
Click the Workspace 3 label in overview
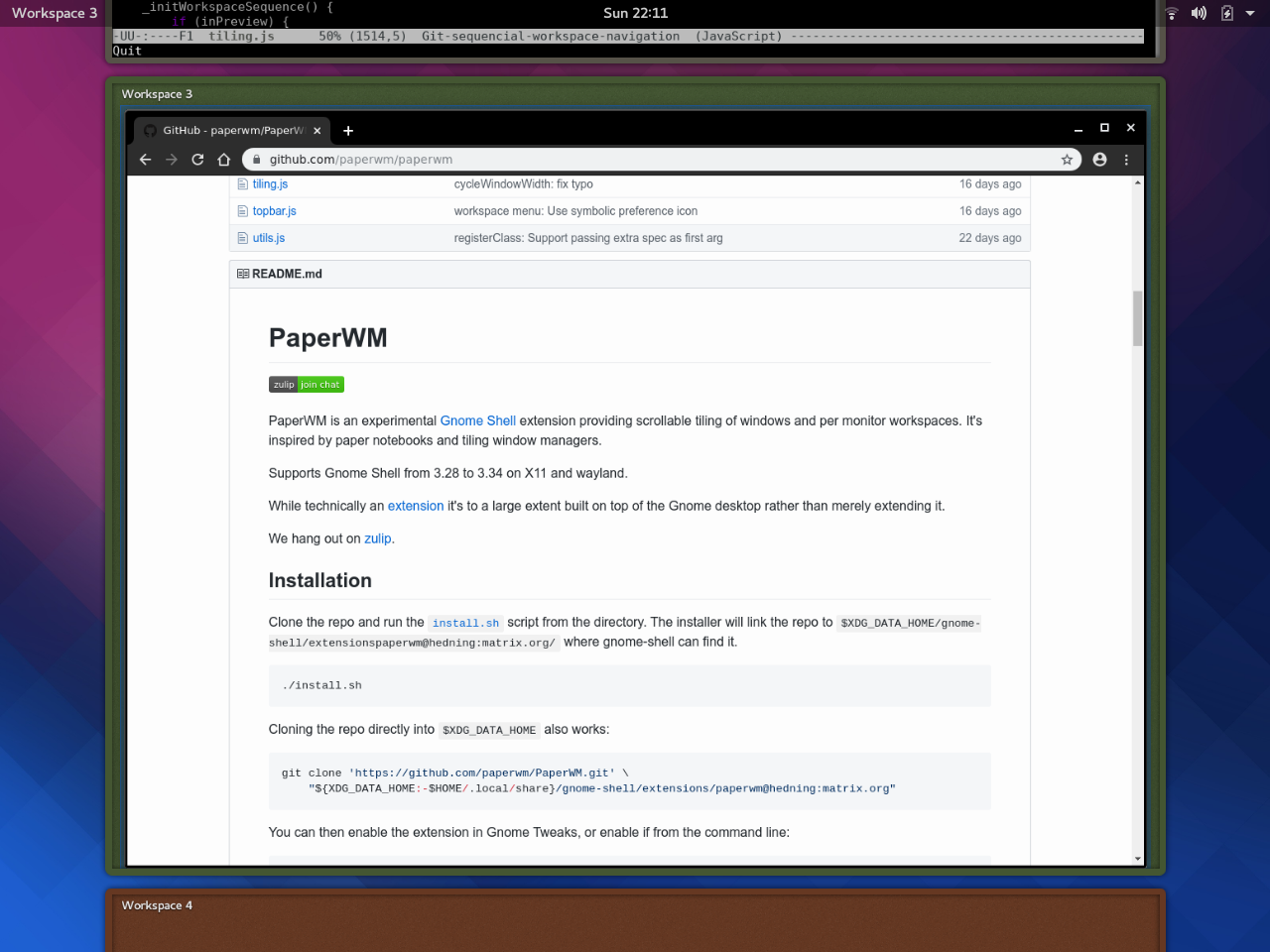(x=157, y=94)
